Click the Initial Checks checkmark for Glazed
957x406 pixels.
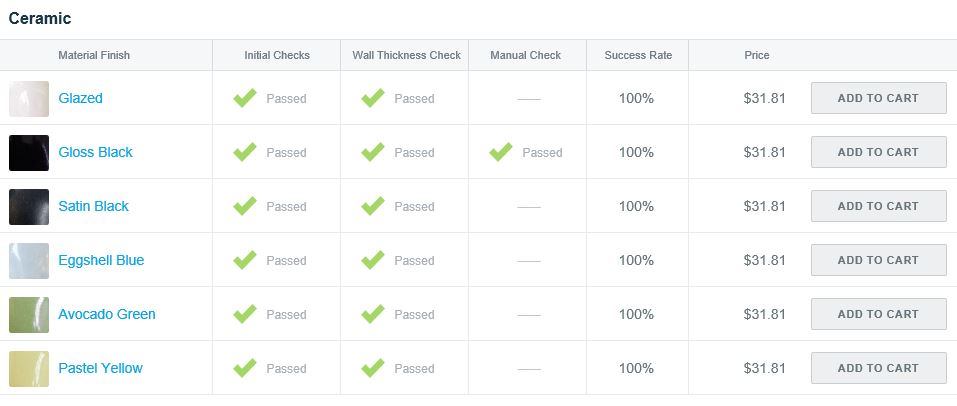pos(245,98)
